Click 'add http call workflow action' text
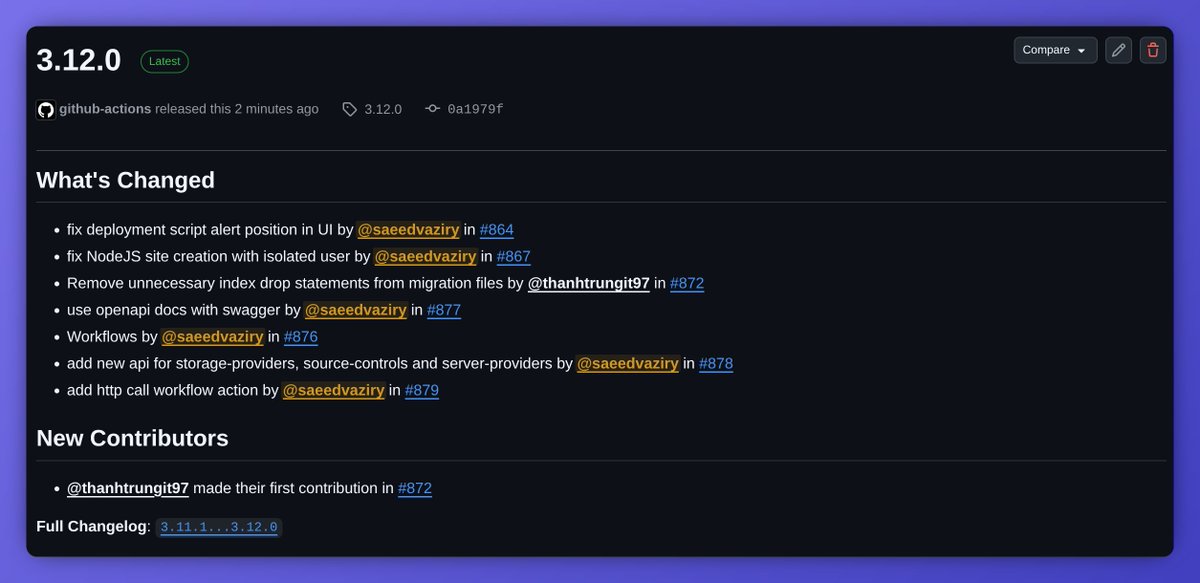This screenshot has height=583, width=1200. coord(163,390)
